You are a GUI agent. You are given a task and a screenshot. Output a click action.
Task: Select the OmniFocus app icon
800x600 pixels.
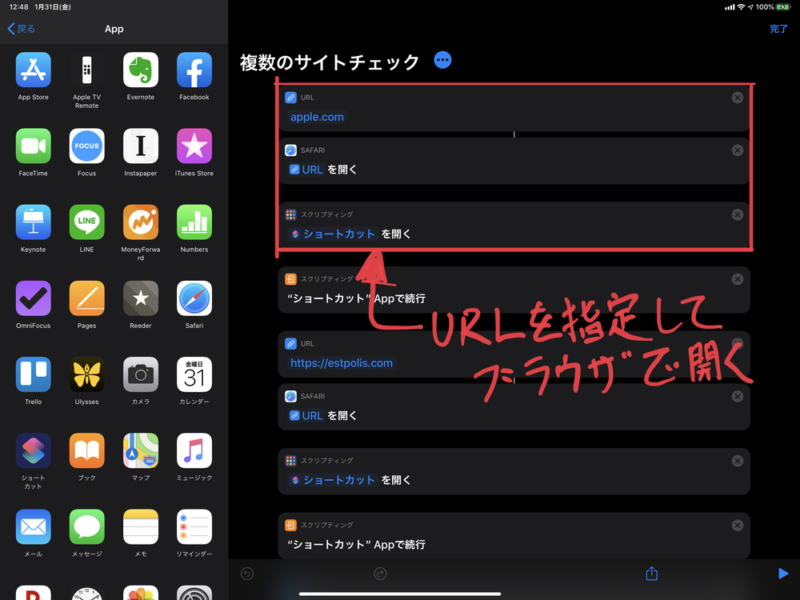(33, 298)
